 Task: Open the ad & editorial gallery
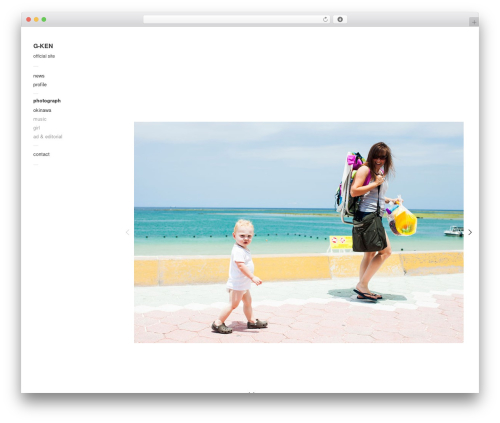pyautogui.click(x=47, y=137)
